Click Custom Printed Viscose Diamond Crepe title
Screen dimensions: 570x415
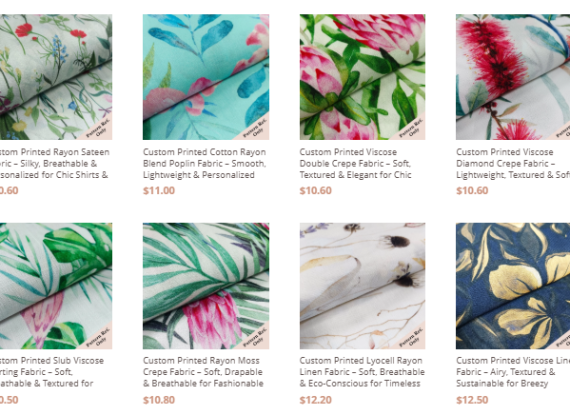tap(513, 164)
